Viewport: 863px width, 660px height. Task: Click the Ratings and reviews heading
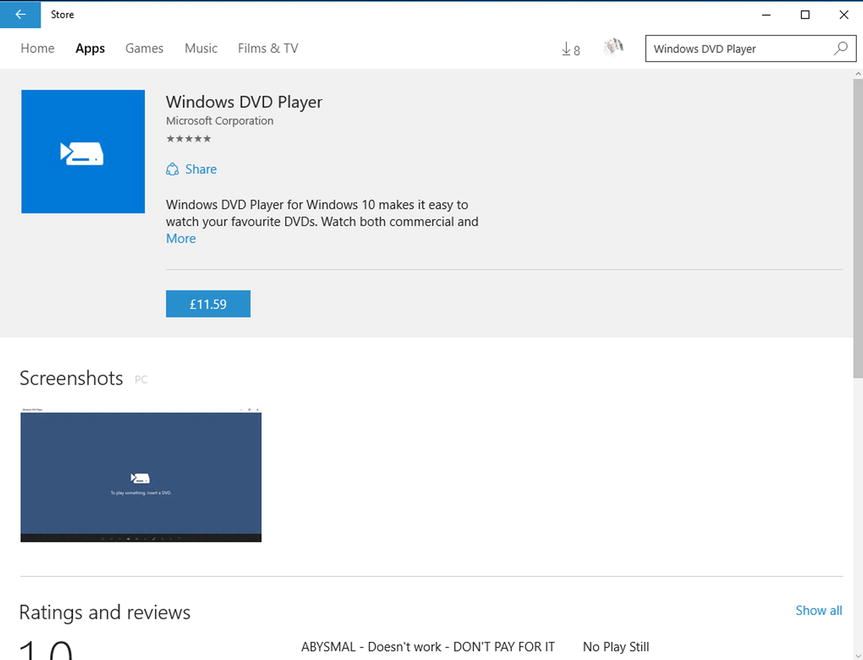click(105, 612)
